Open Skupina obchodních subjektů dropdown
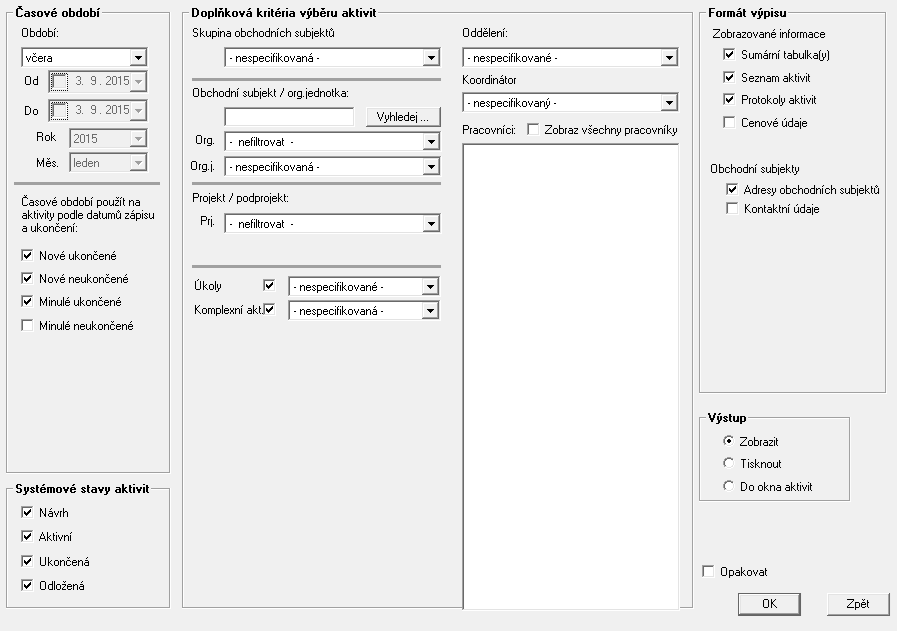Image resolution: width=897 pixels, height=631 pixels. [332, 57]
